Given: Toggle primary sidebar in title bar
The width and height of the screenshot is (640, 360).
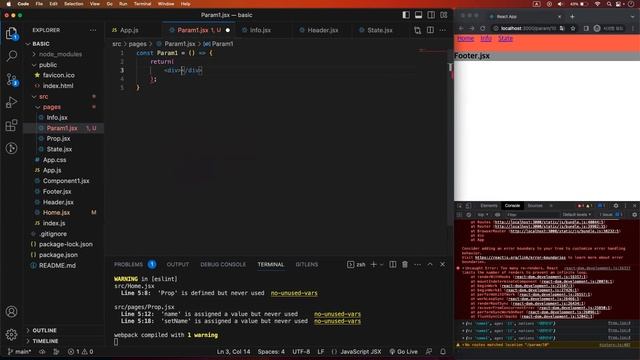Looking at the screenshot, I should 406,15.
